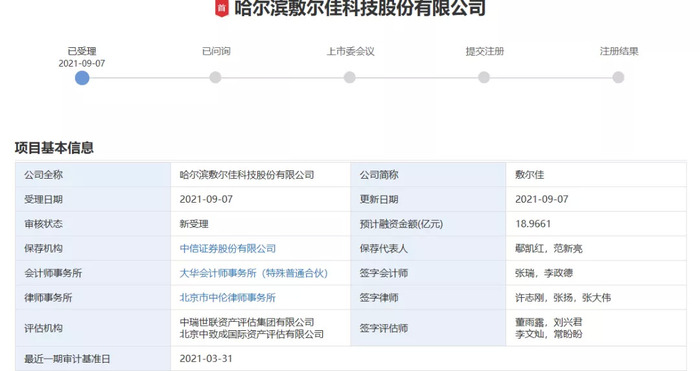Select the blue 已受理 progress step dot
The image size is (700, 371).
click(x=82, y=78)
